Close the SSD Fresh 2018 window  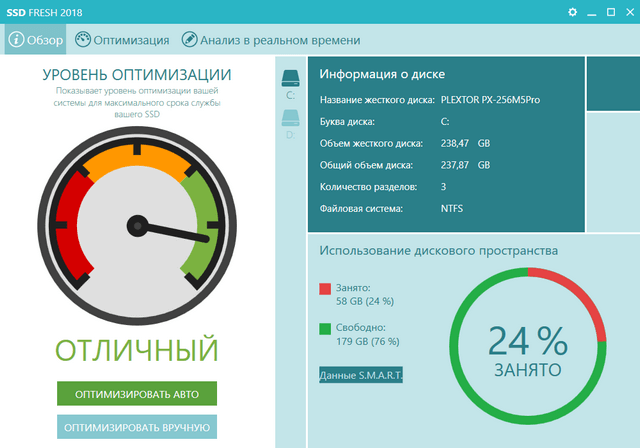(x=627, y=11)
